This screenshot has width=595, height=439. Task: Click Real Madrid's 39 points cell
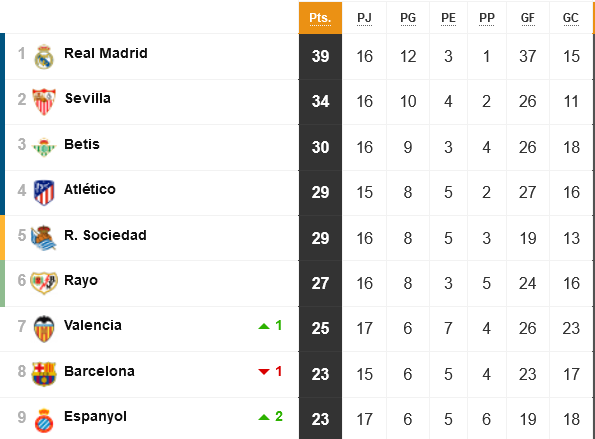coord(320,57)
